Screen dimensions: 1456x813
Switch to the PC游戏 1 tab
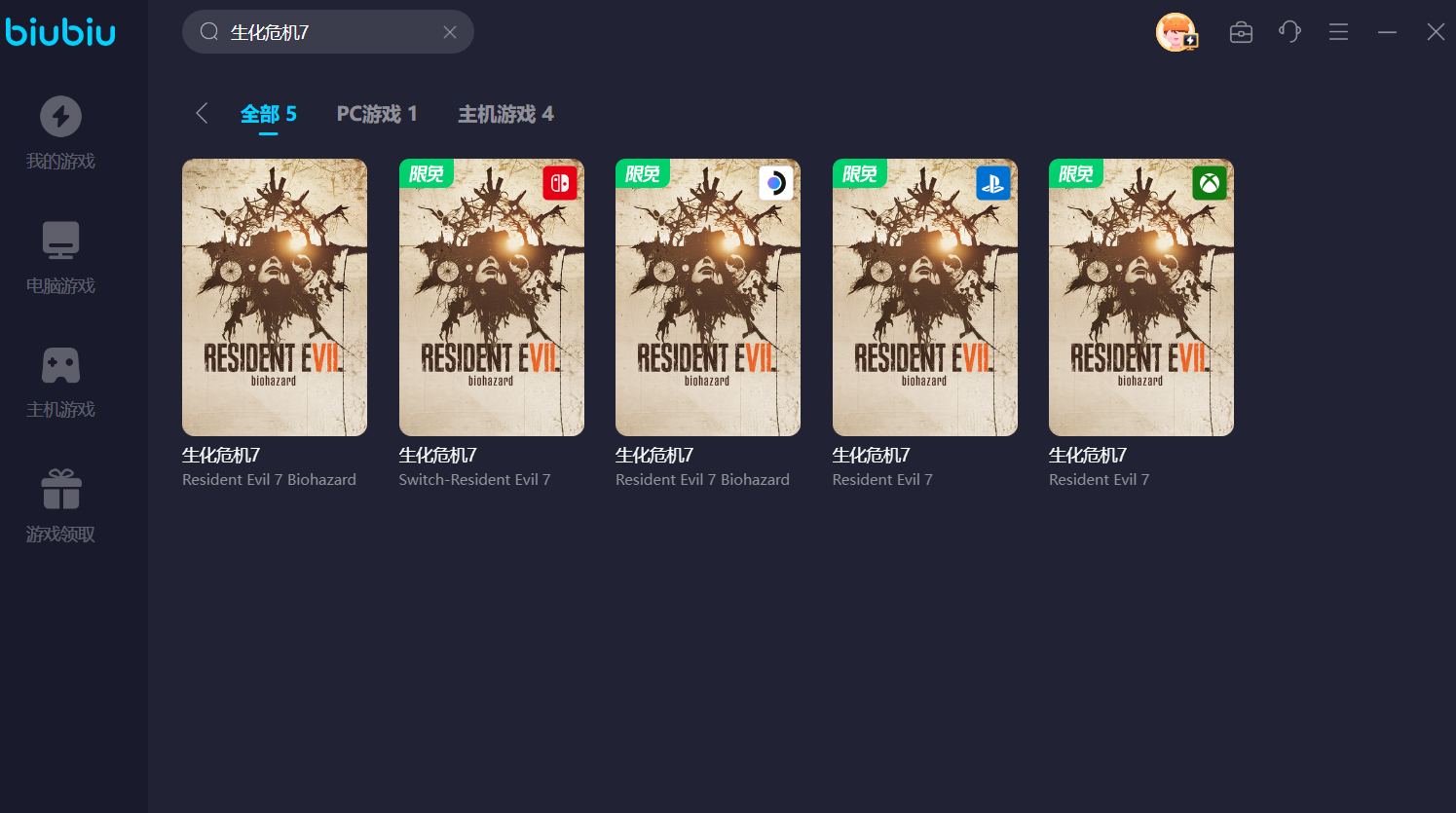click(377, 114)
